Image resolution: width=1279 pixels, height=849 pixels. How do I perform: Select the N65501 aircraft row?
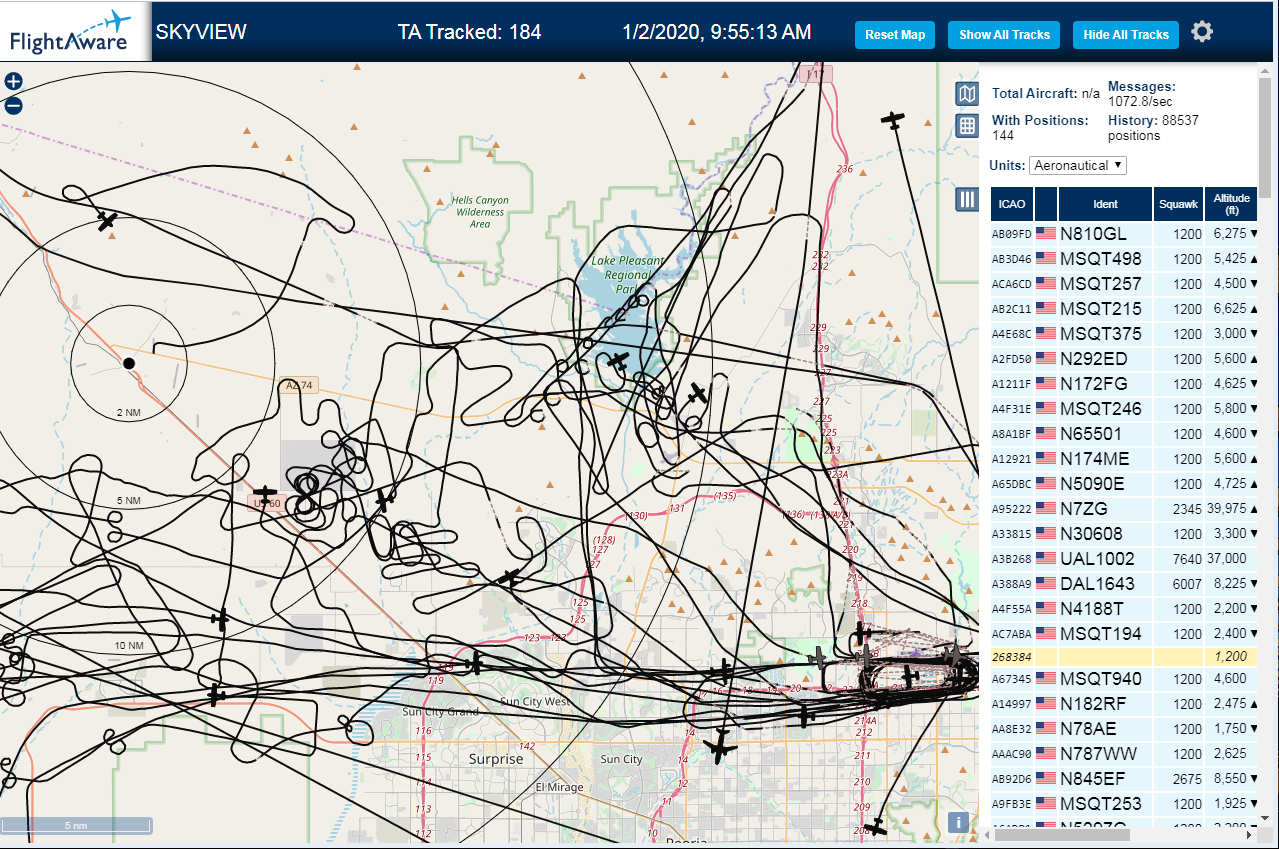click(1125, 434)
